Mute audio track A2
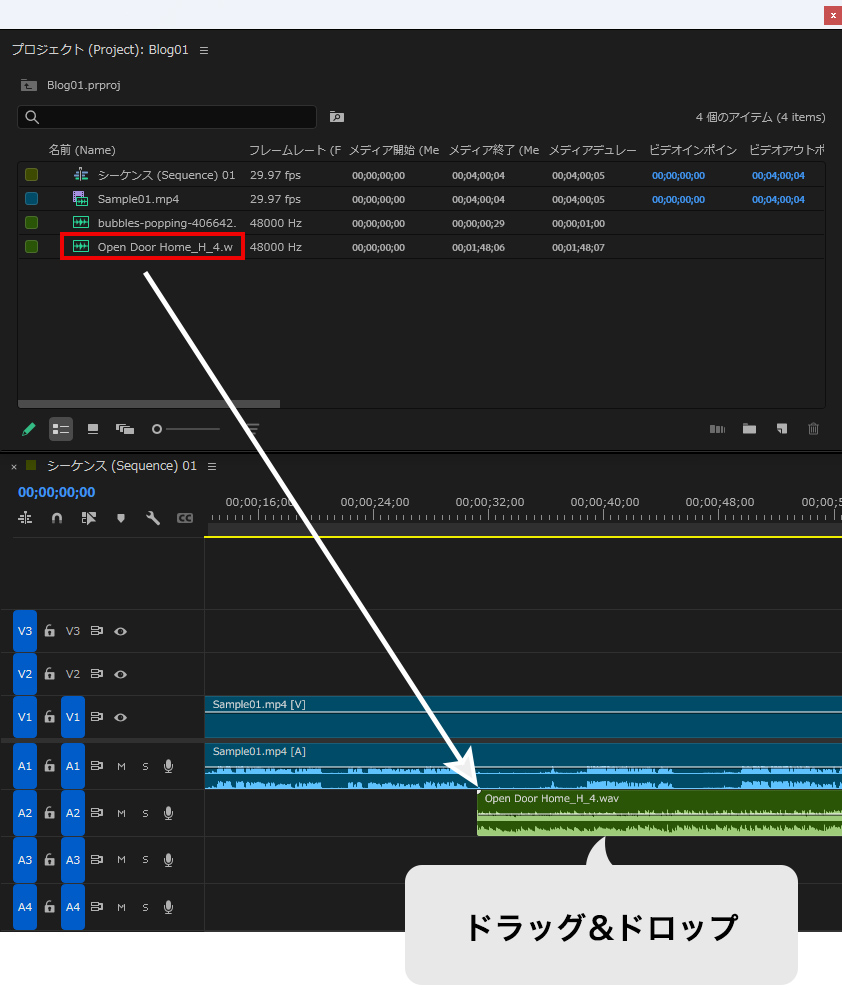Screen dimensions: 842x990 pos(121,813)
